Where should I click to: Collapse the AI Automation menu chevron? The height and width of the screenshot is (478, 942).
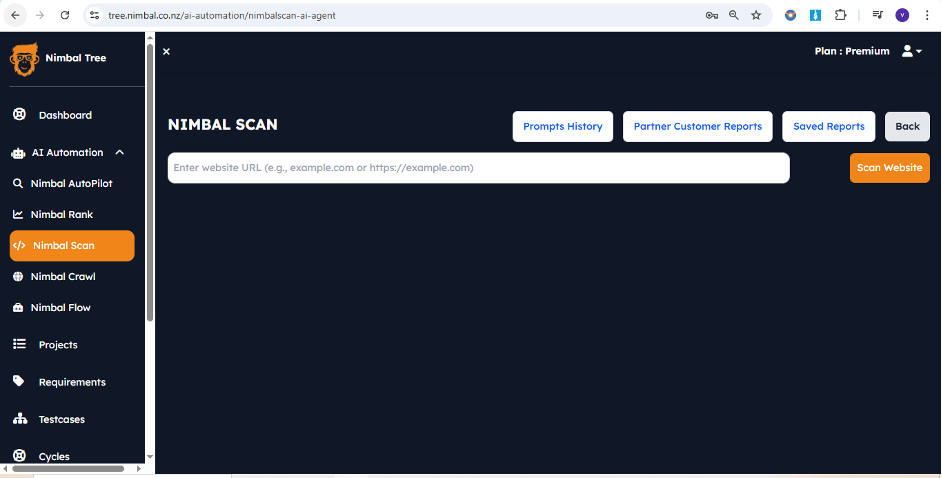click(120, 153)
